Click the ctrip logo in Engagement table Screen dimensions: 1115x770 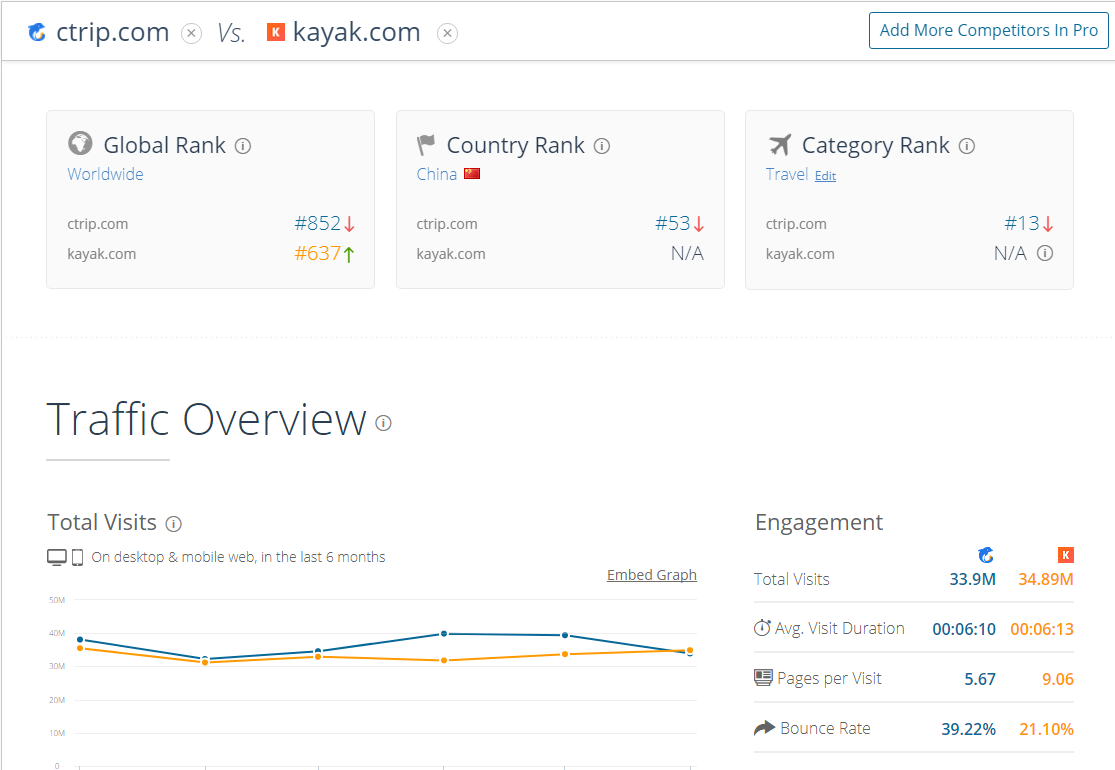click(x=986, y=555)
